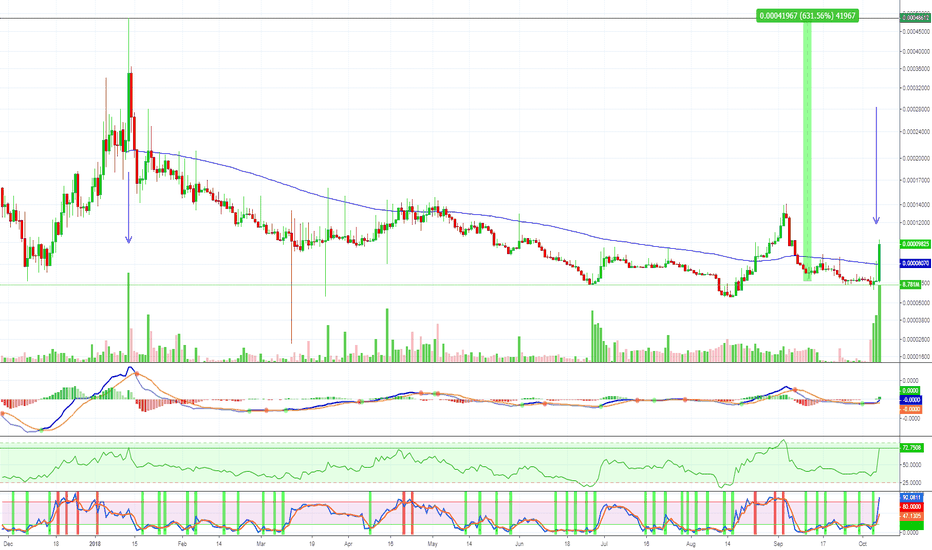The image size is (932, 550).
Task: Click the Dec label on time axis
Action: coord(8,544)
